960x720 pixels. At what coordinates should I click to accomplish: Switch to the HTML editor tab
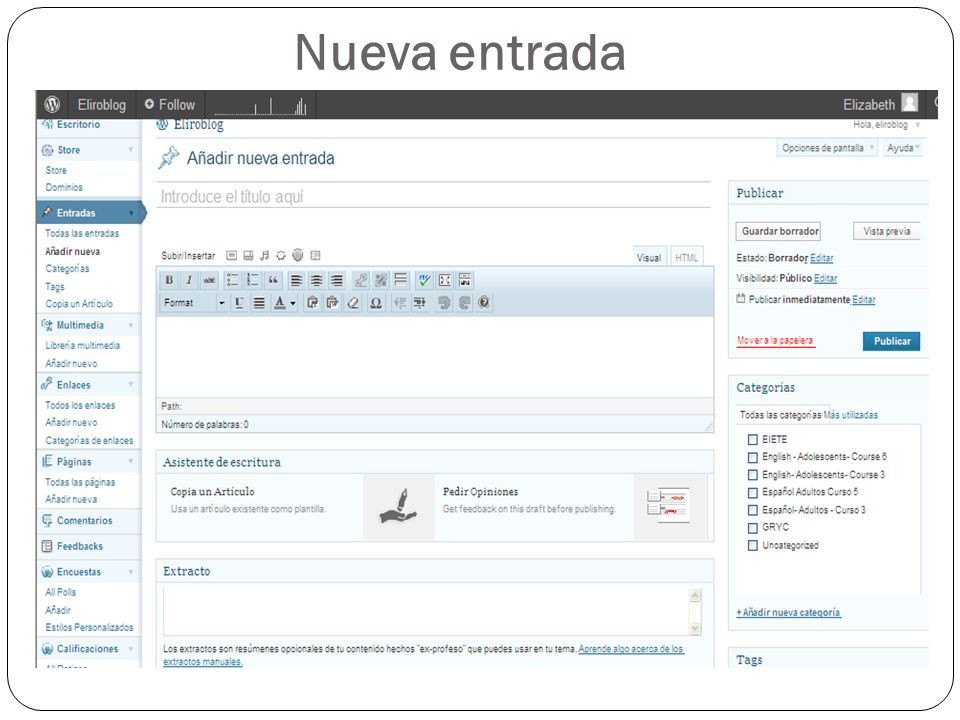pyautogui.click(x=686, y=258)
